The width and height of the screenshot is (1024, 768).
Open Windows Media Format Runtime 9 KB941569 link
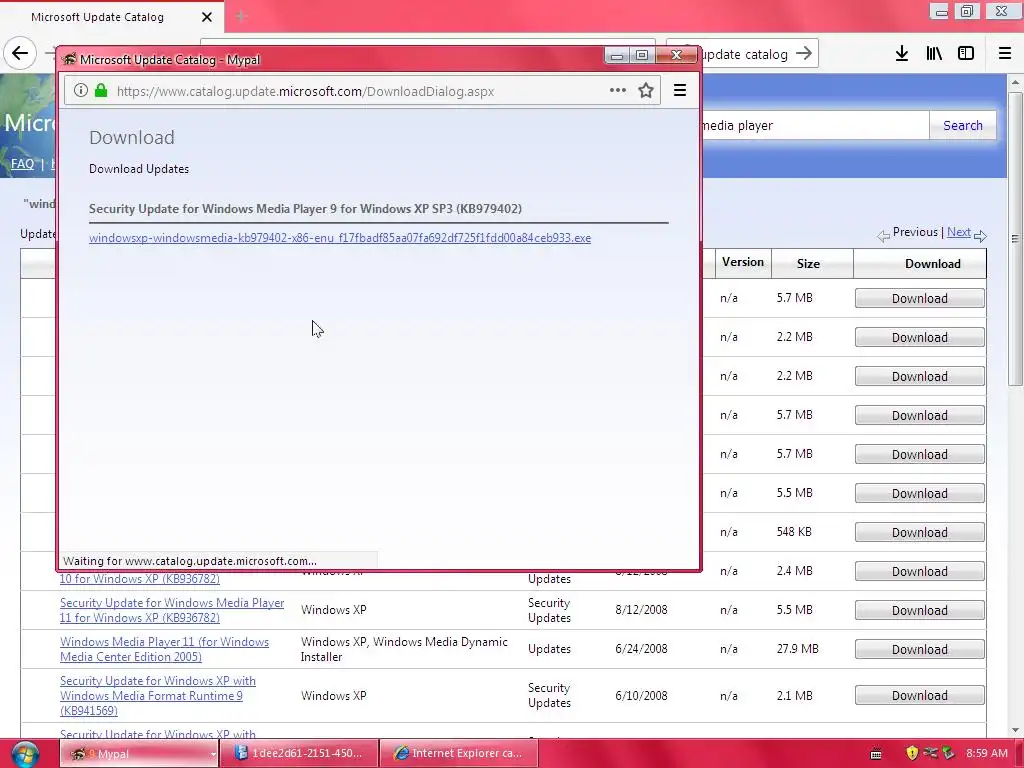pos(157,696)
